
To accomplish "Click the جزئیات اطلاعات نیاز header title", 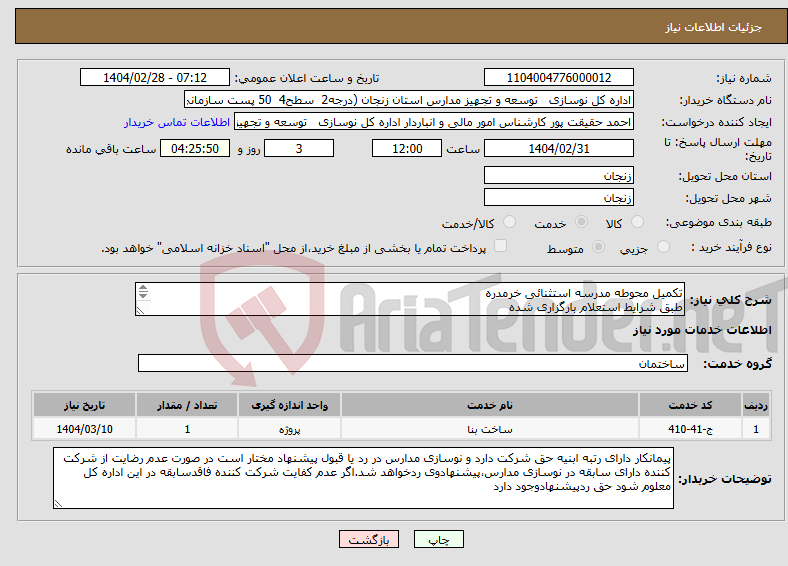I will pyautogui.click(x=714, y=27).
